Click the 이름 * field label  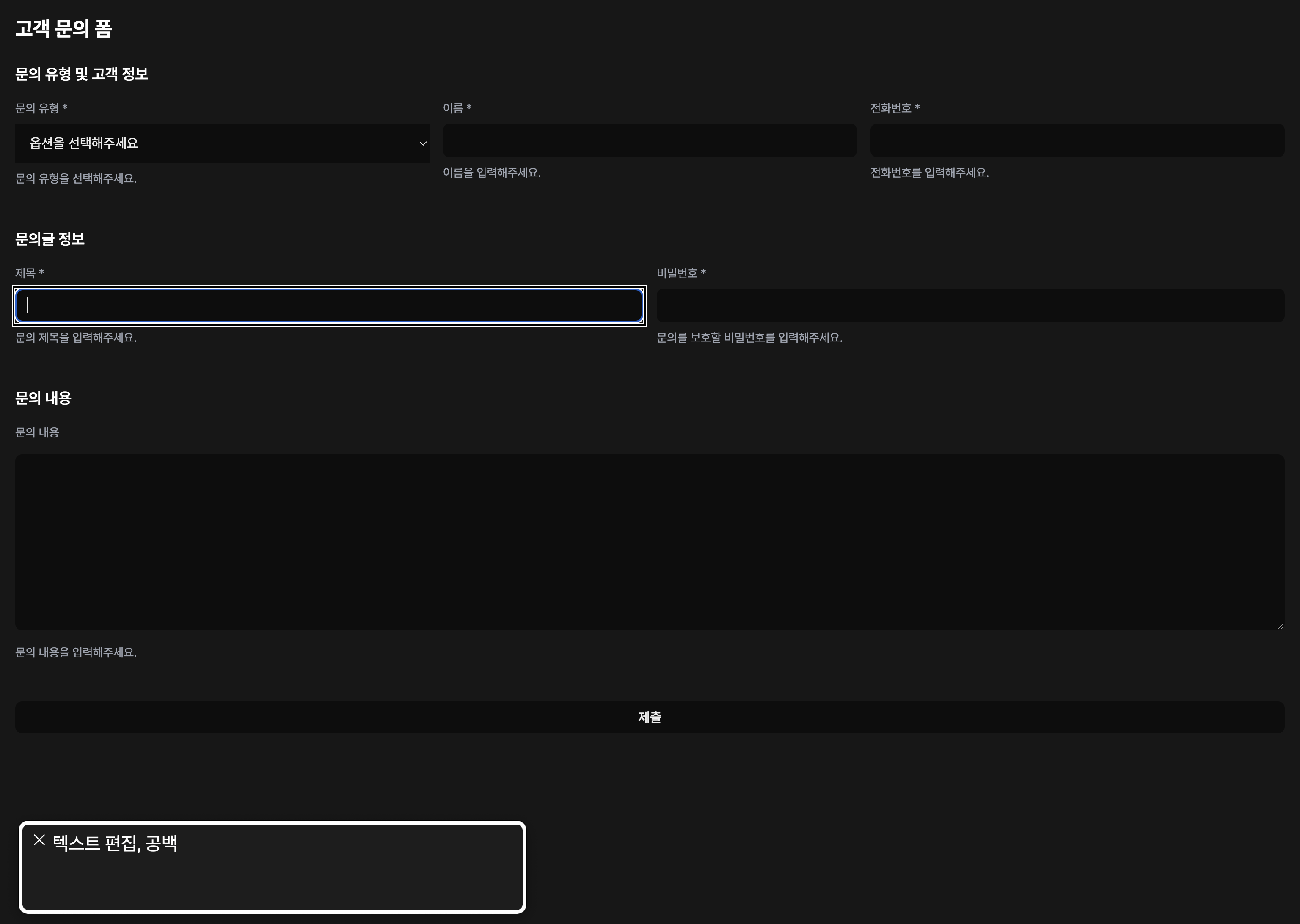(457, 108)
